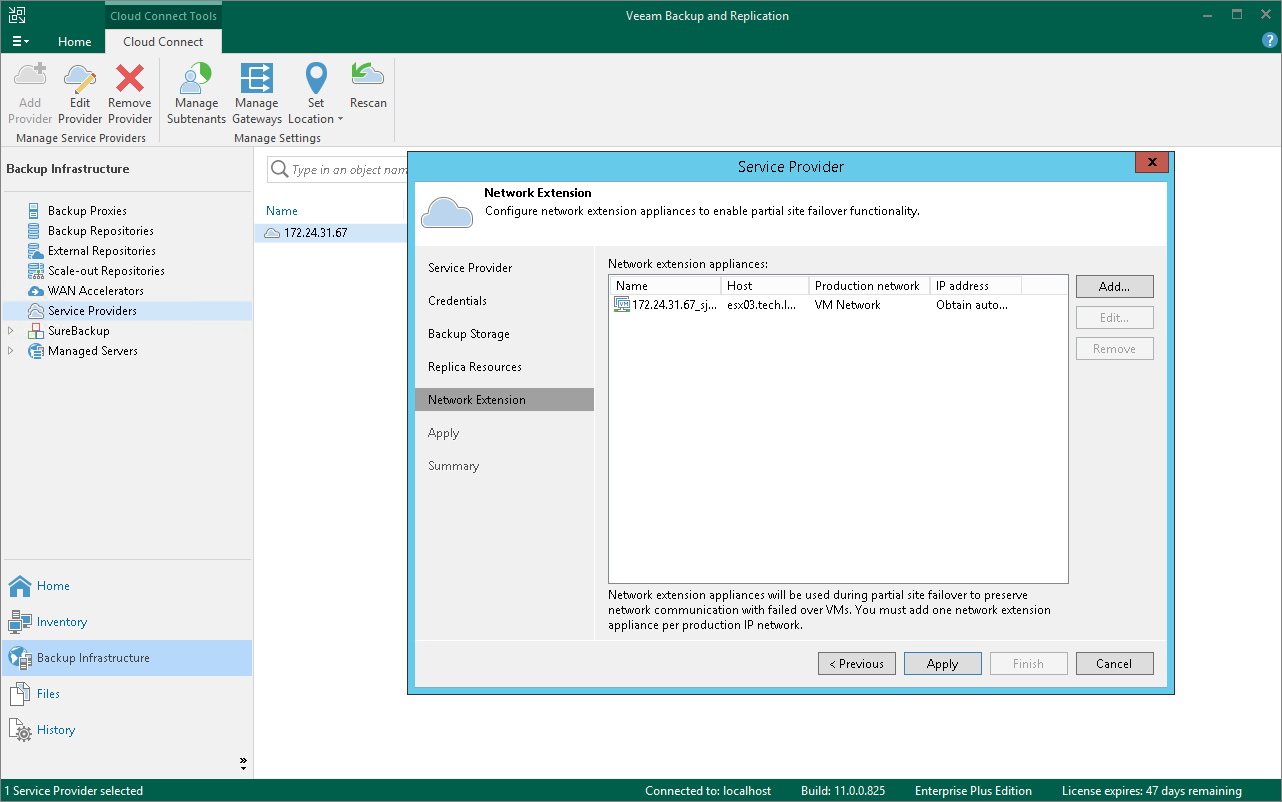Click the Rescan ribbon icon
The height and width of the screenshot is (802, 1282).
click(368, 85)
